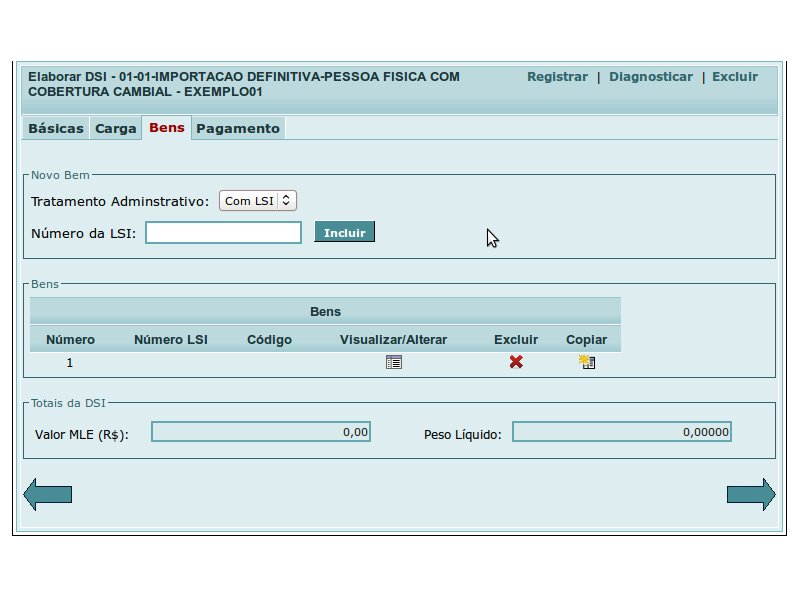
Task: Click the Valor MLE (R$) field
Action: coord(261,432)
